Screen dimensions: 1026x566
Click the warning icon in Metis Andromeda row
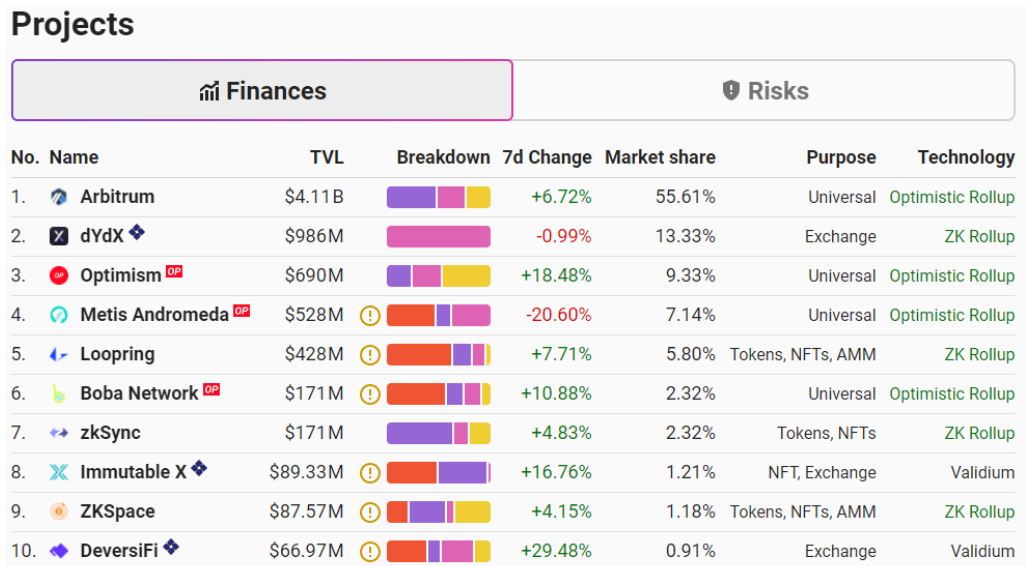[370, 316]
